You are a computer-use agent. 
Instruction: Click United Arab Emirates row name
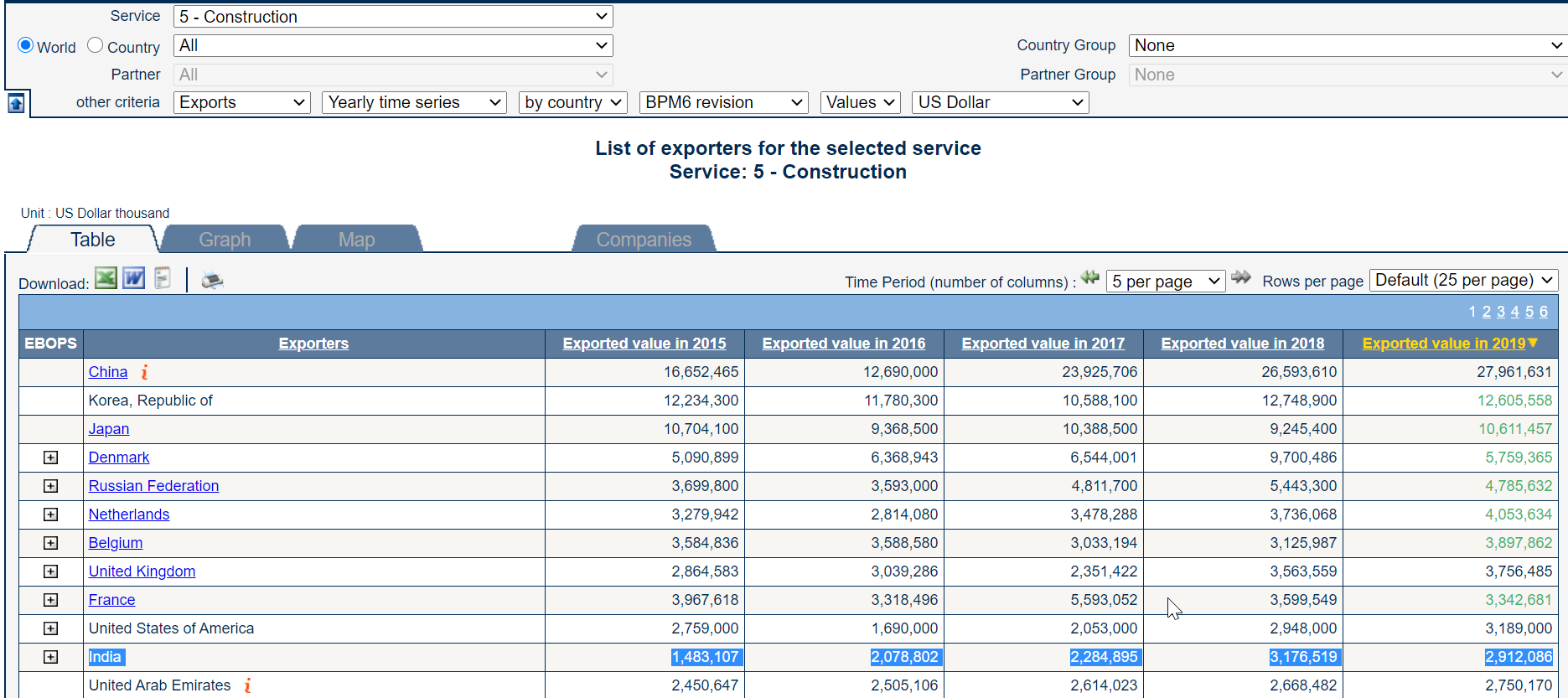point(159,685)
